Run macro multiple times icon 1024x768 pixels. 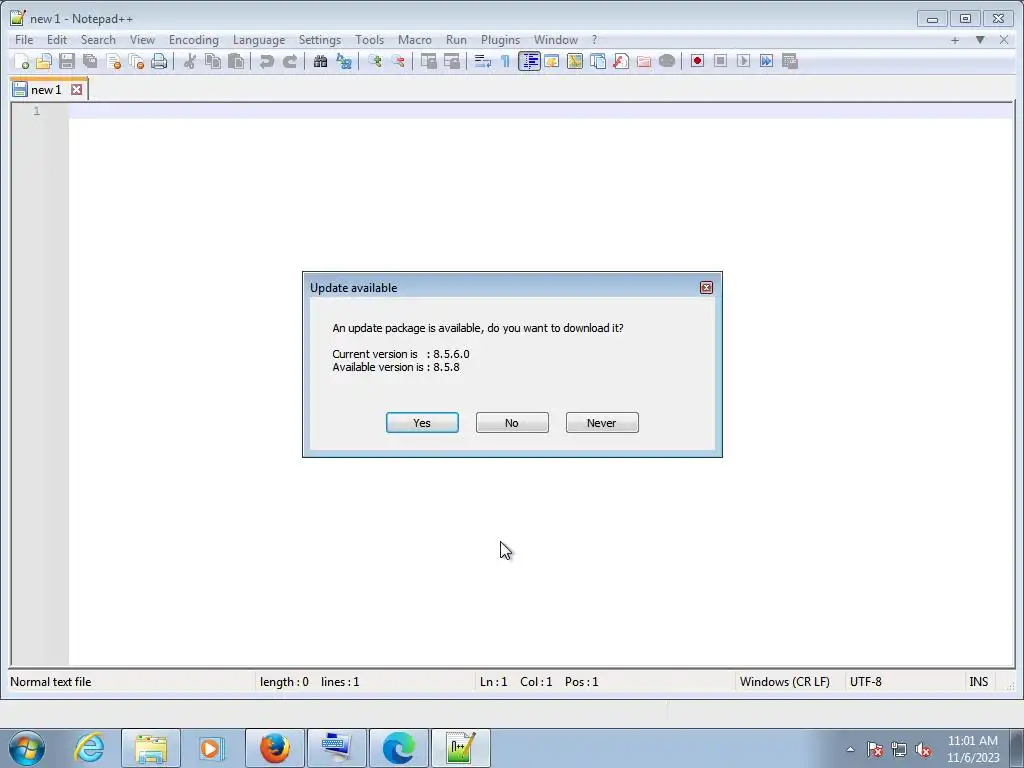pos(767,61)
